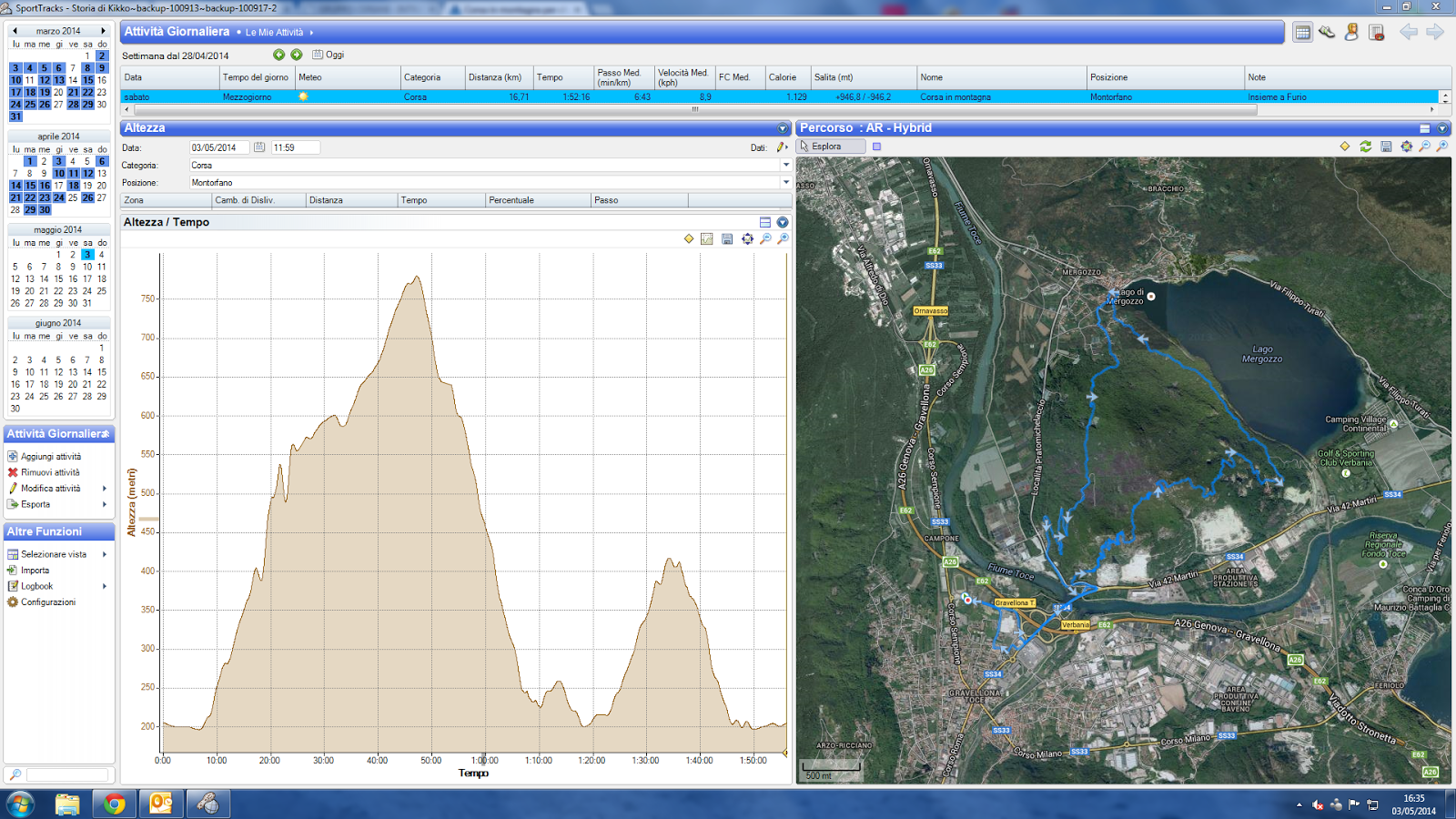The image size is (1456, 819).
Task: Open chart settings icon in Altezza/Tempo toolbar
Action: [x=707, y=238]
